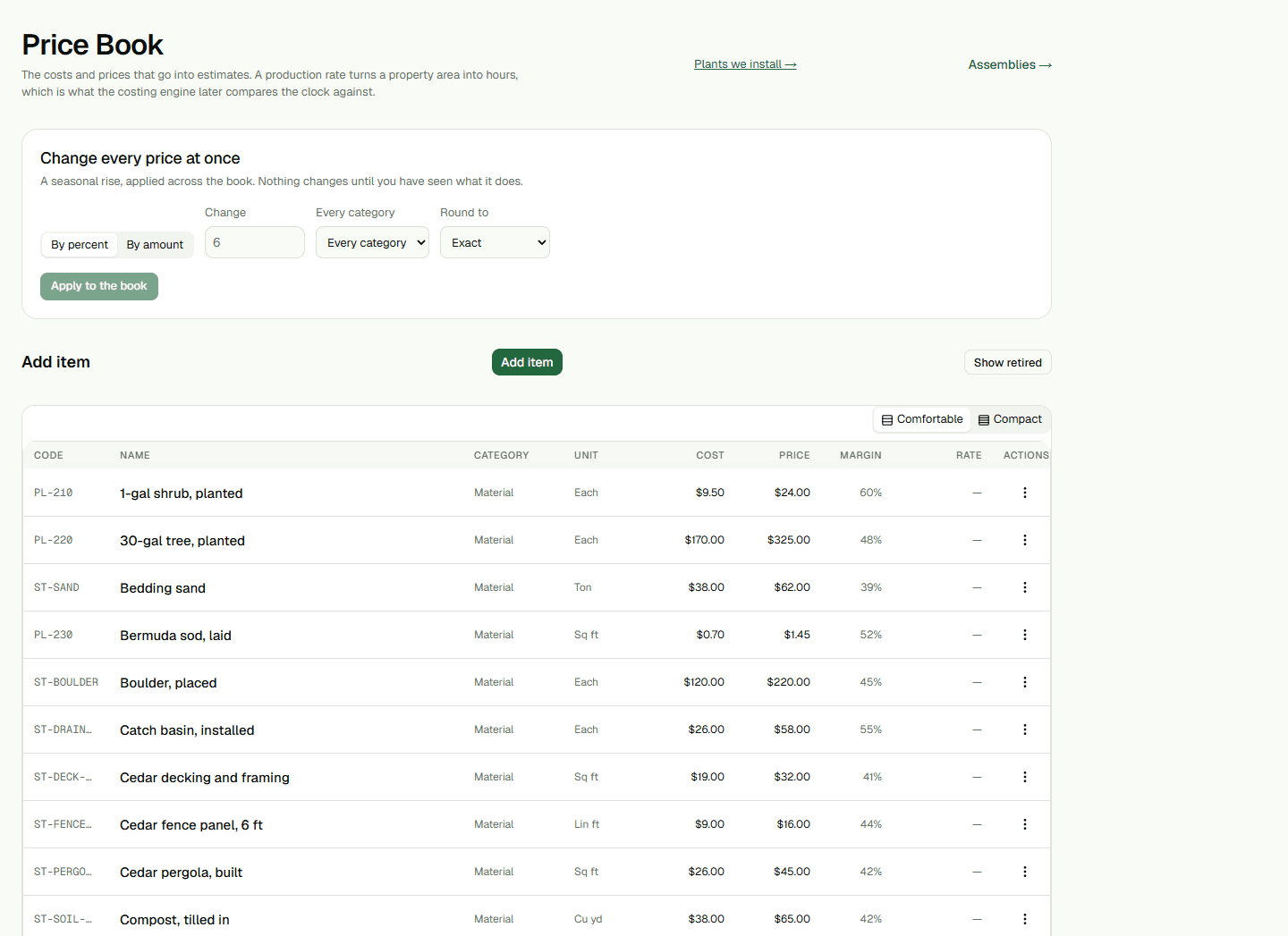Click the $120.00 cost cell
Image resolution: width=1288 pixels, height=936 pixels.
tap(704, 682)
